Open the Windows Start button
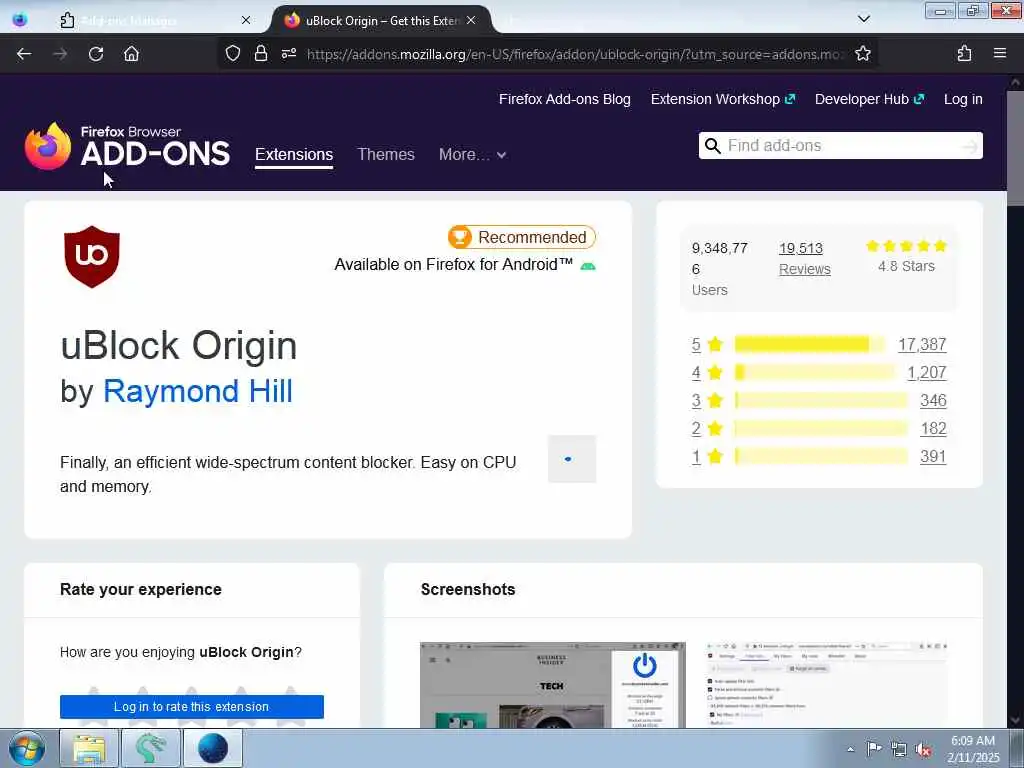The width and height of the screenshot is (1024, 768). point(26,748)
